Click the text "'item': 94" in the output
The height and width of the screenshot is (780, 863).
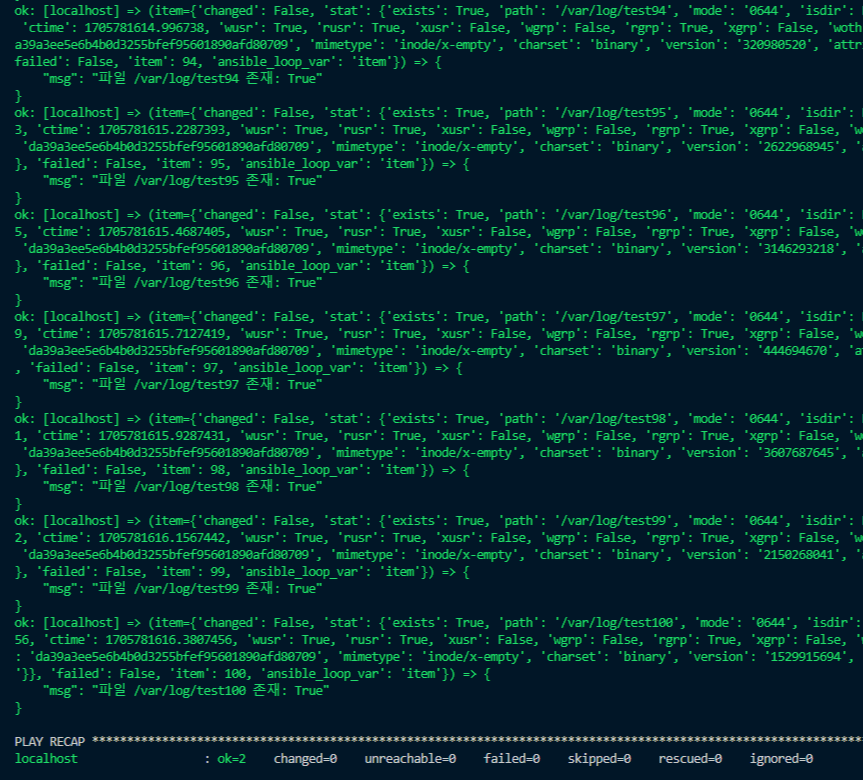pos(161,62)
